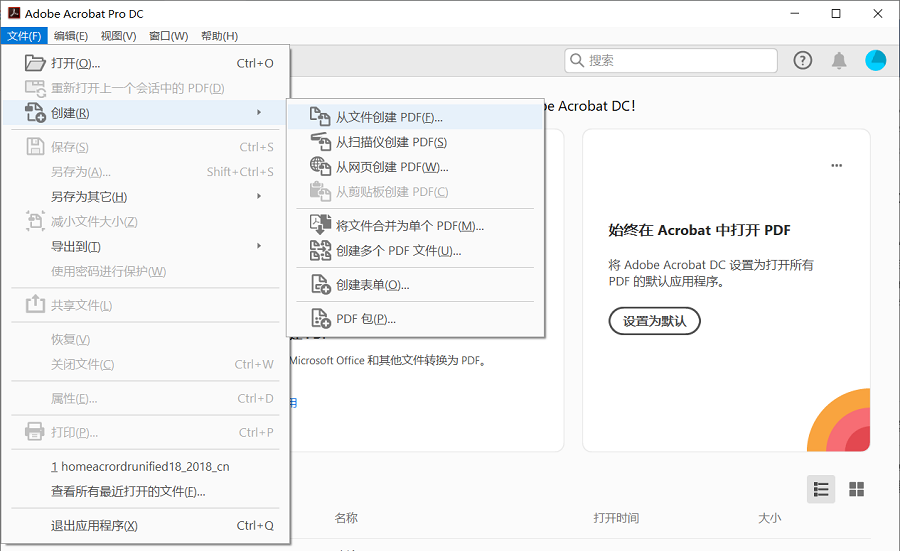The height and width of the screenshot is (551, 900).
Task: Switch to list view of recent files
Action: [x=821, y=489]
